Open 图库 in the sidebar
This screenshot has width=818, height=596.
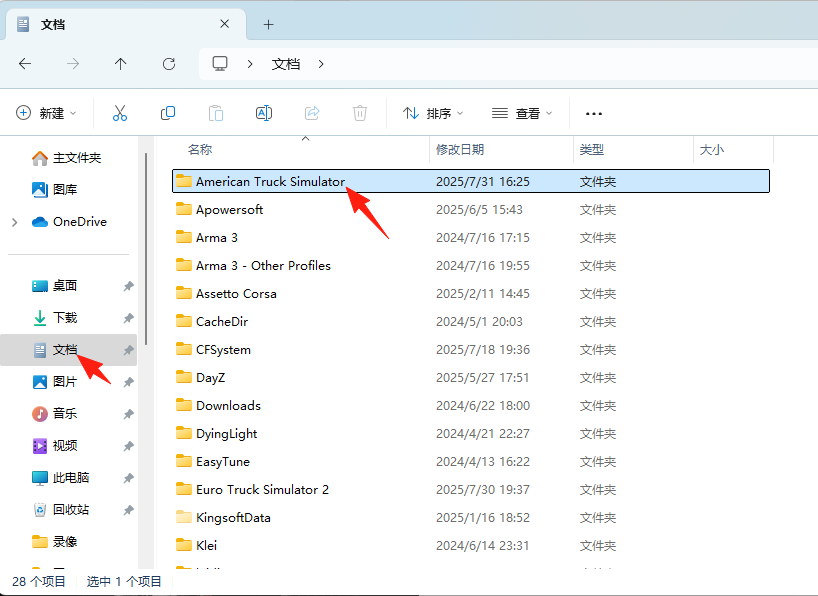pyautogui.click(x=54, y=189)
